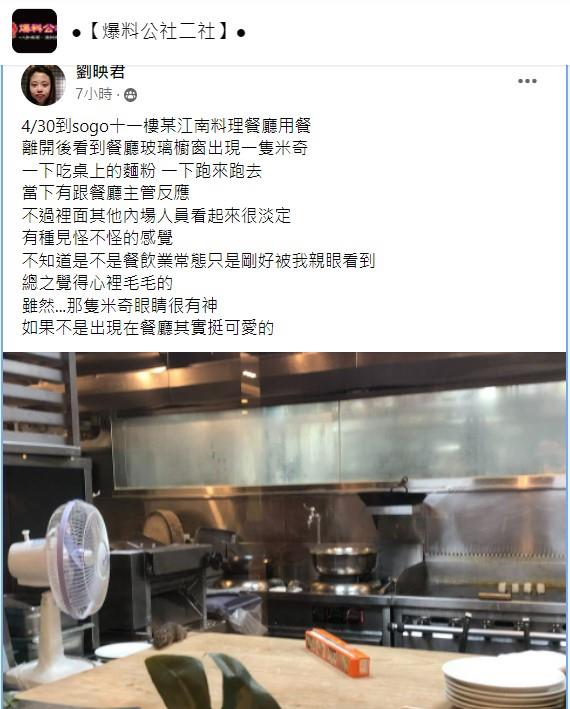Click the green plant leaves at photo bottom
570x709 pixels.
[x=212, y=682]
